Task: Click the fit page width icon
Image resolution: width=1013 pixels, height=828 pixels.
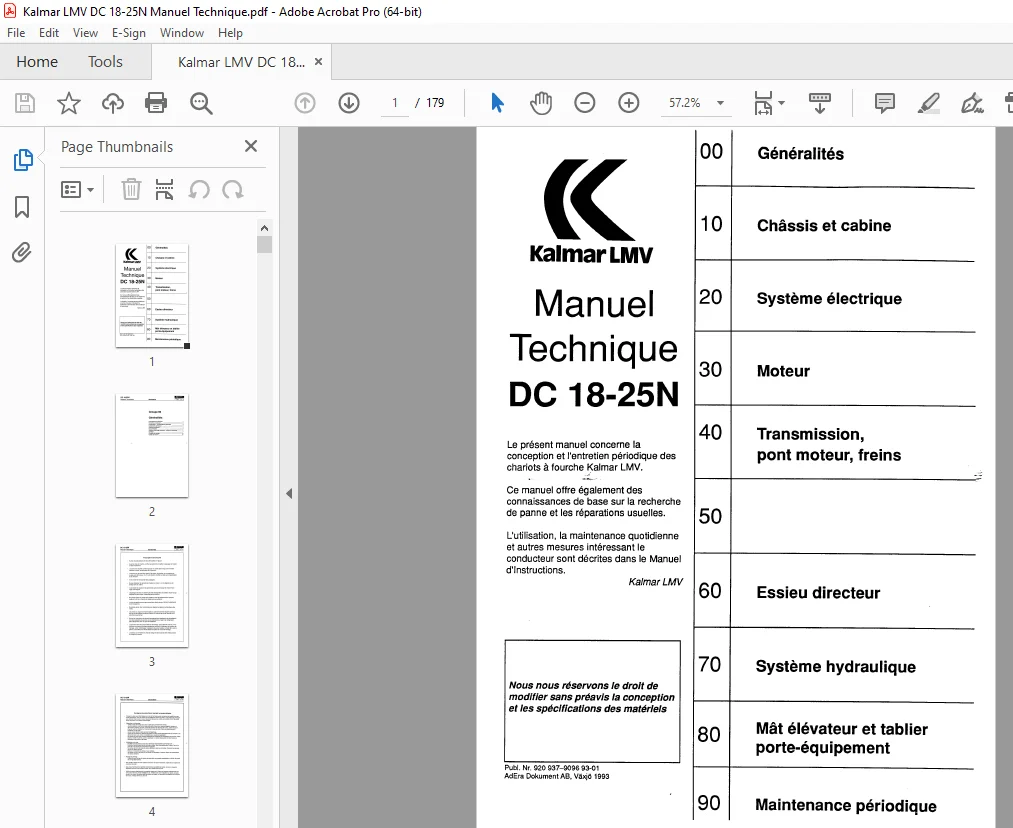Action: point(763,103)
